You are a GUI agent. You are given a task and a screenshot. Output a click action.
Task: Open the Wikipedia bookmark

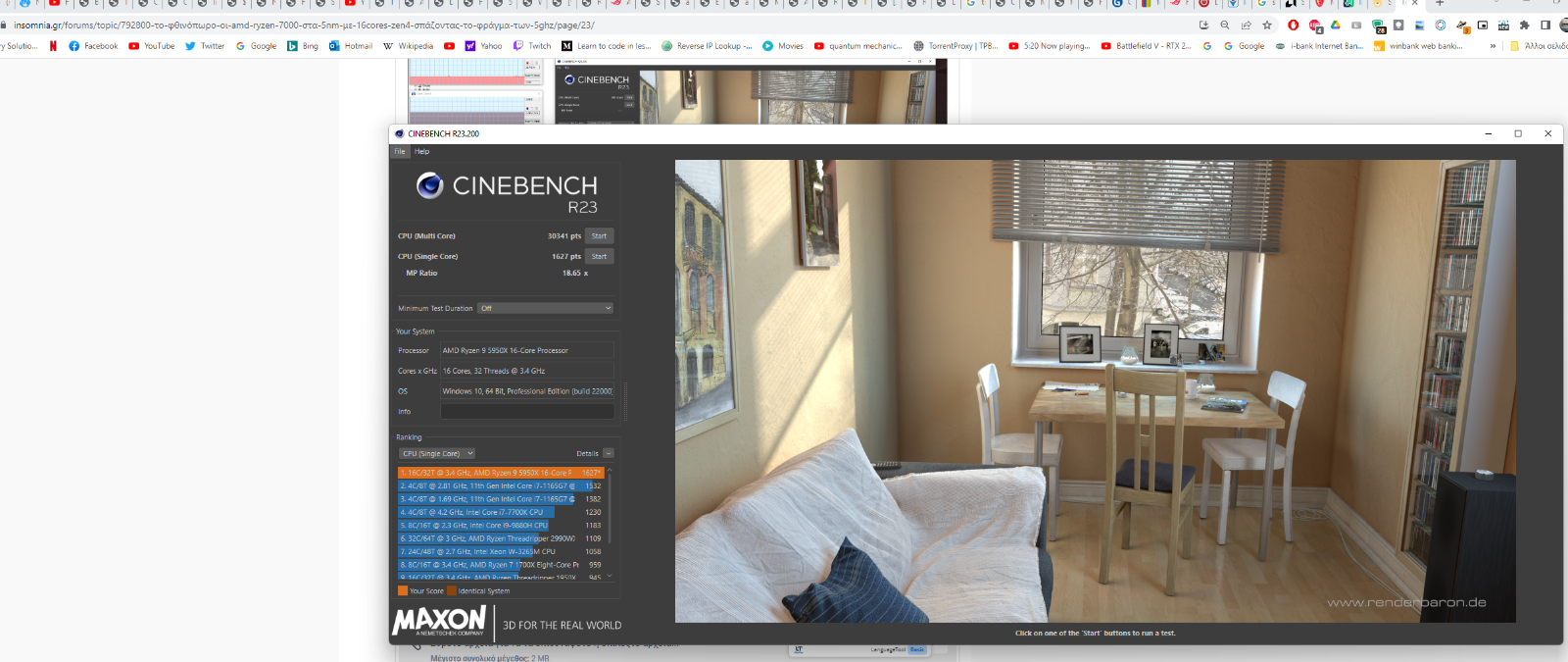click(408, 46)
